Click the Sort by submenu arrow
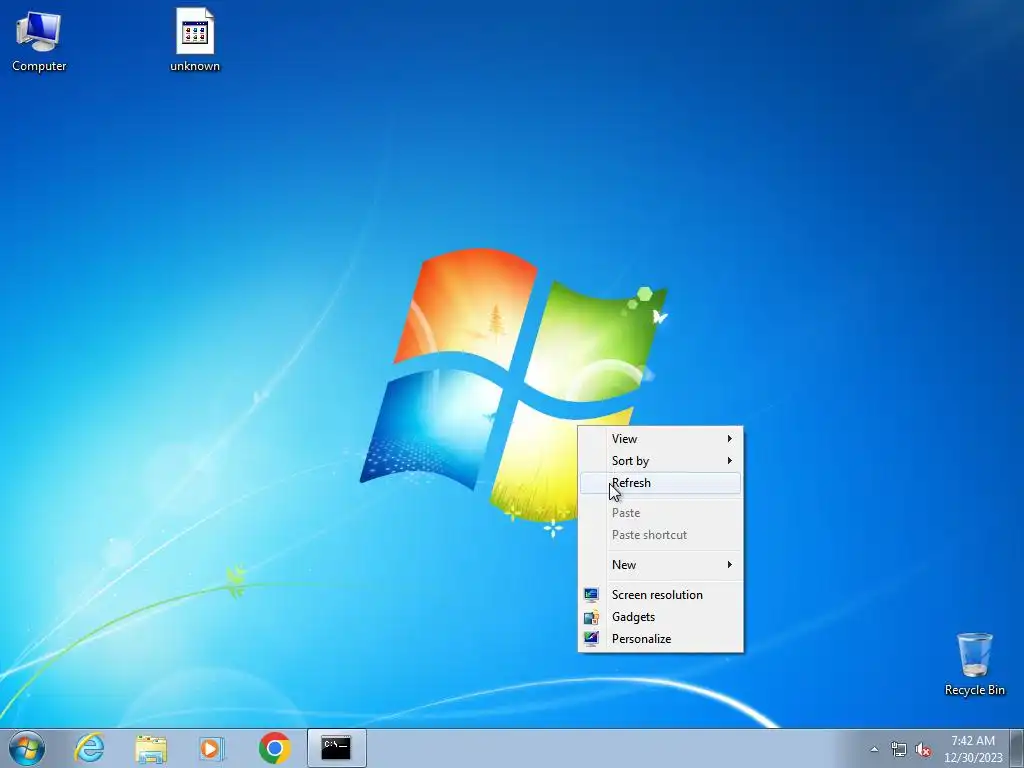 (x=729, y=461)
